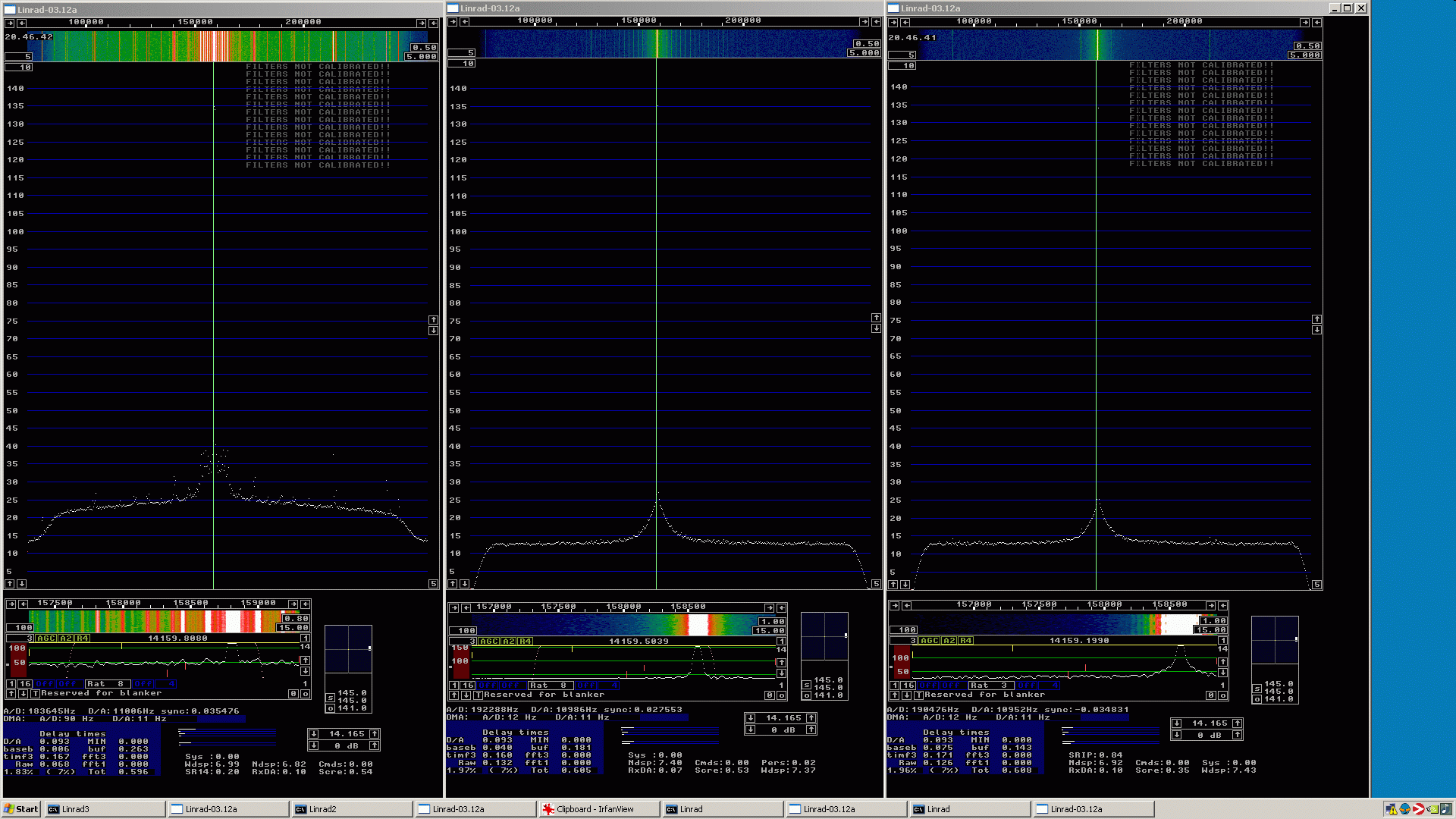Screen dimensions: 1456x819
Task: Select 15.00 hi-res field in right window
Action: [x=1211, y=630]
